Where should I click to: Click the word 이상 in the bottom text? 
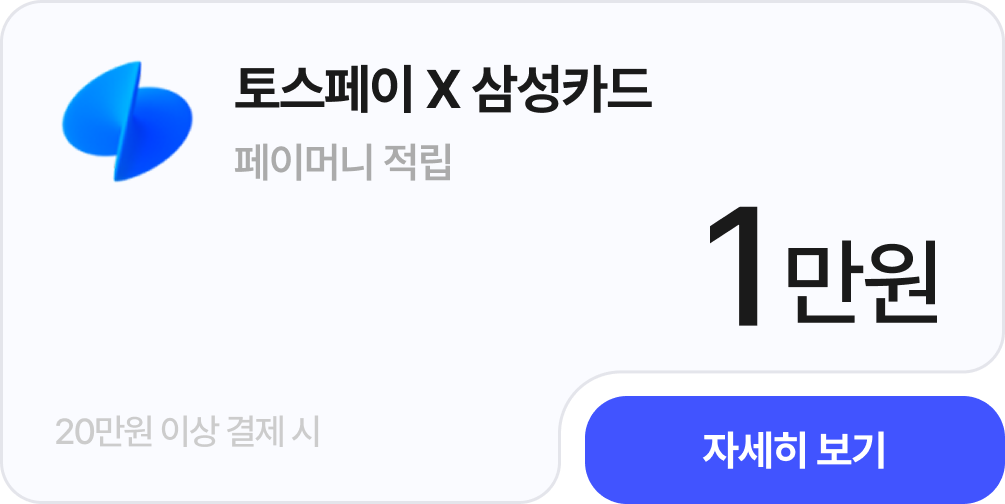[x=190, y=433]
